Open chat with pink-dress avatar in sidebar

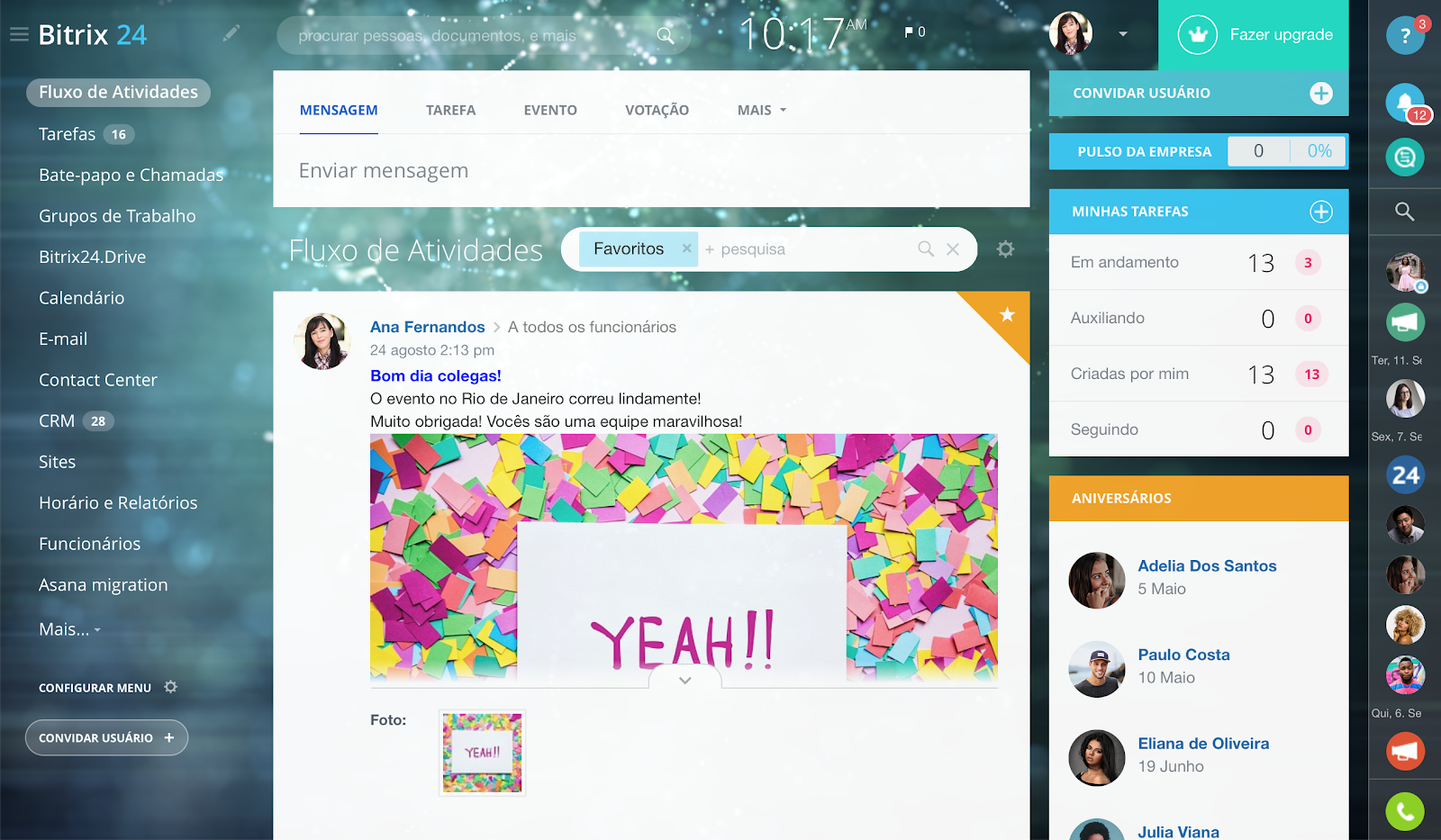(1405, 273)
